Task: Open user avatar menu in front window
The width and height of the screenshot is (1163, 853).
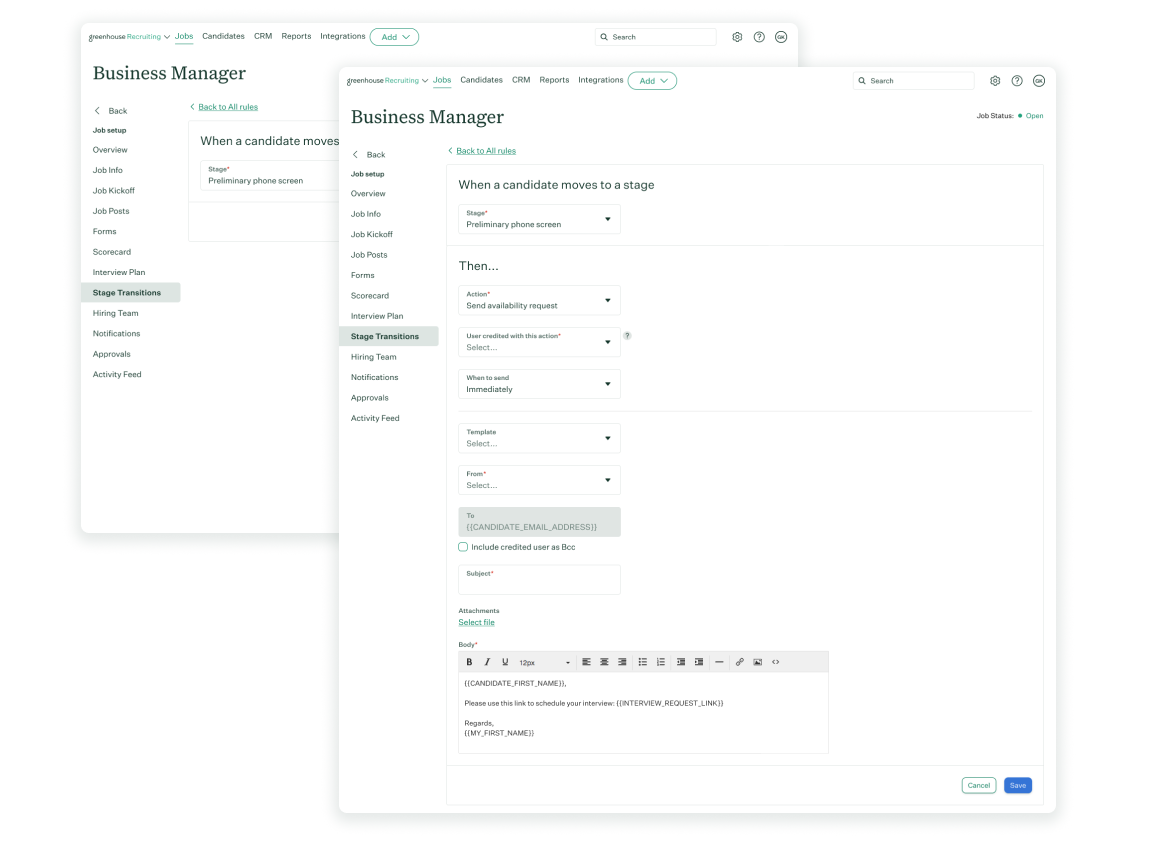Action: coord(1039,81)
